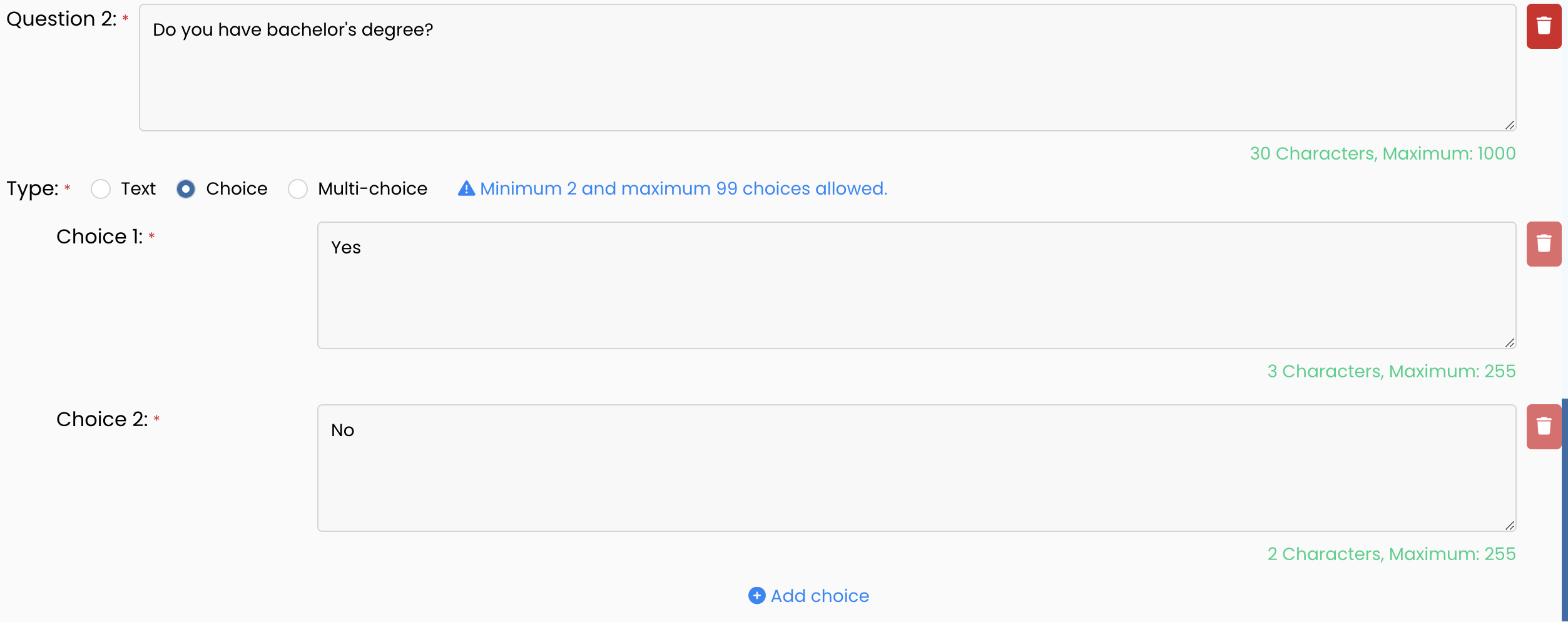The height and width of the screenshot is (622, 1568).
Task: Focus the Choice 2 text area containing No
Action: (917, 468)
